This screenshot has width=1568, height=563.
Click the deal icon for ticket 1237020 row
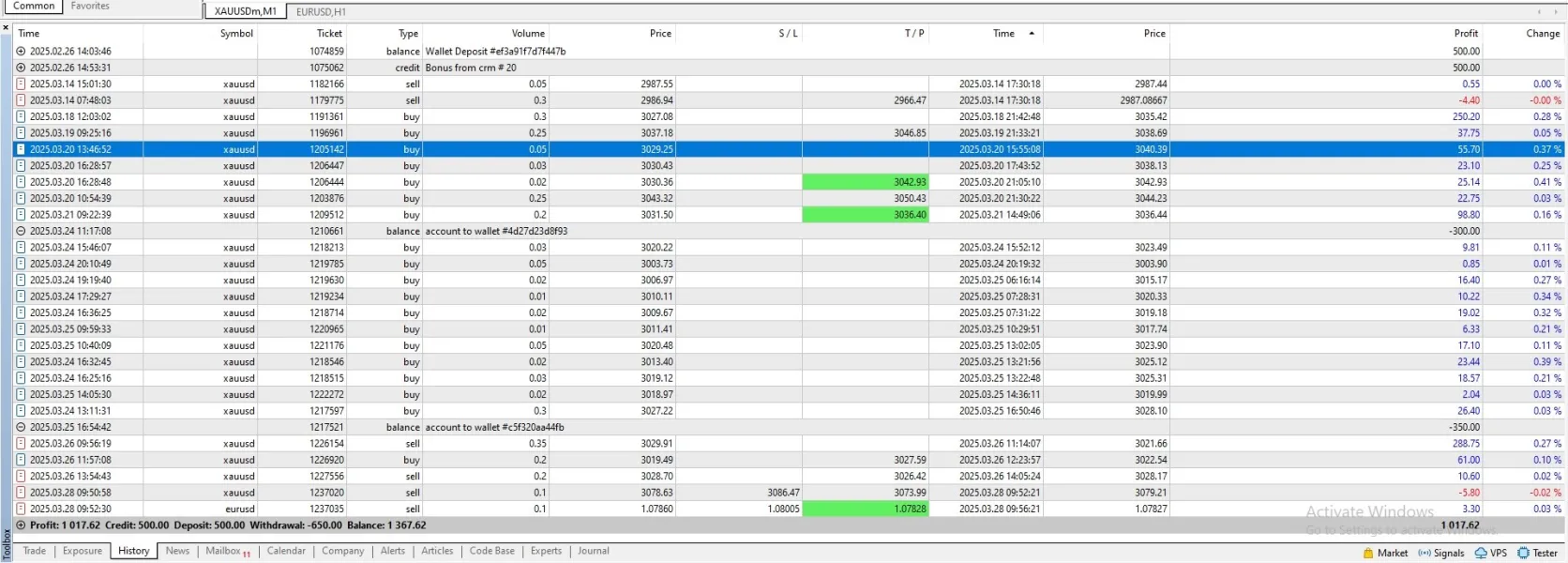21,493
